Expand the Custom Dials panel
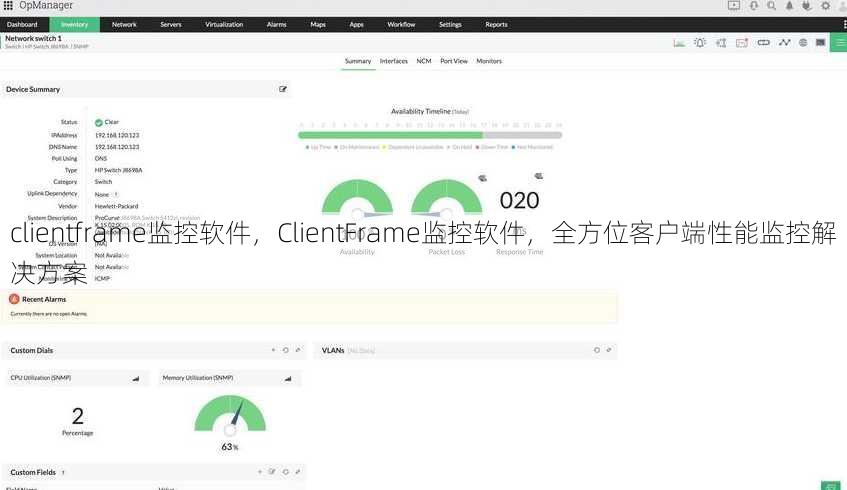The width and height of the screenshot is (847, 490). 298,350
